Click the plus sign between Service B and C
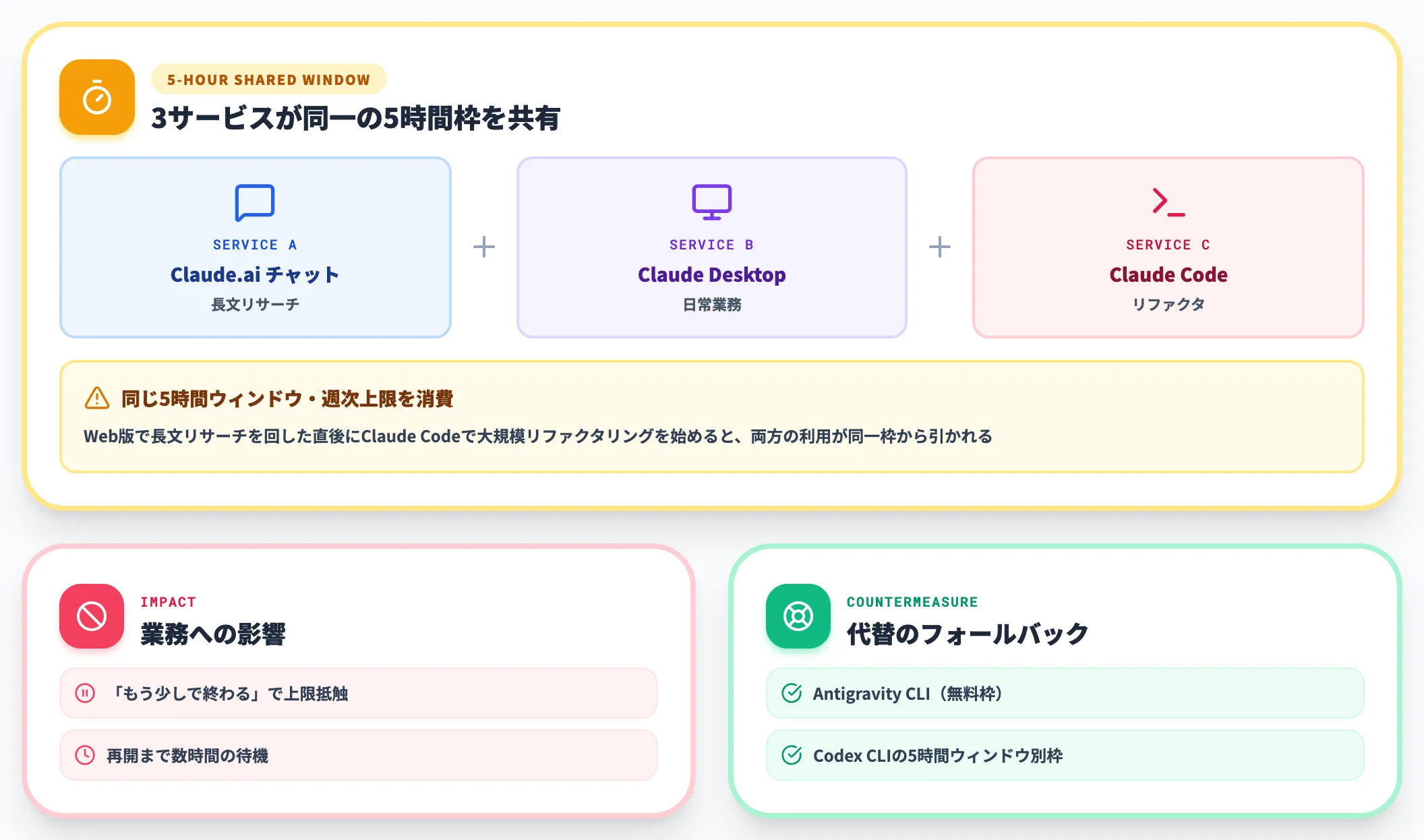This screenshot has height=840, width=1424. coord(940,247)
